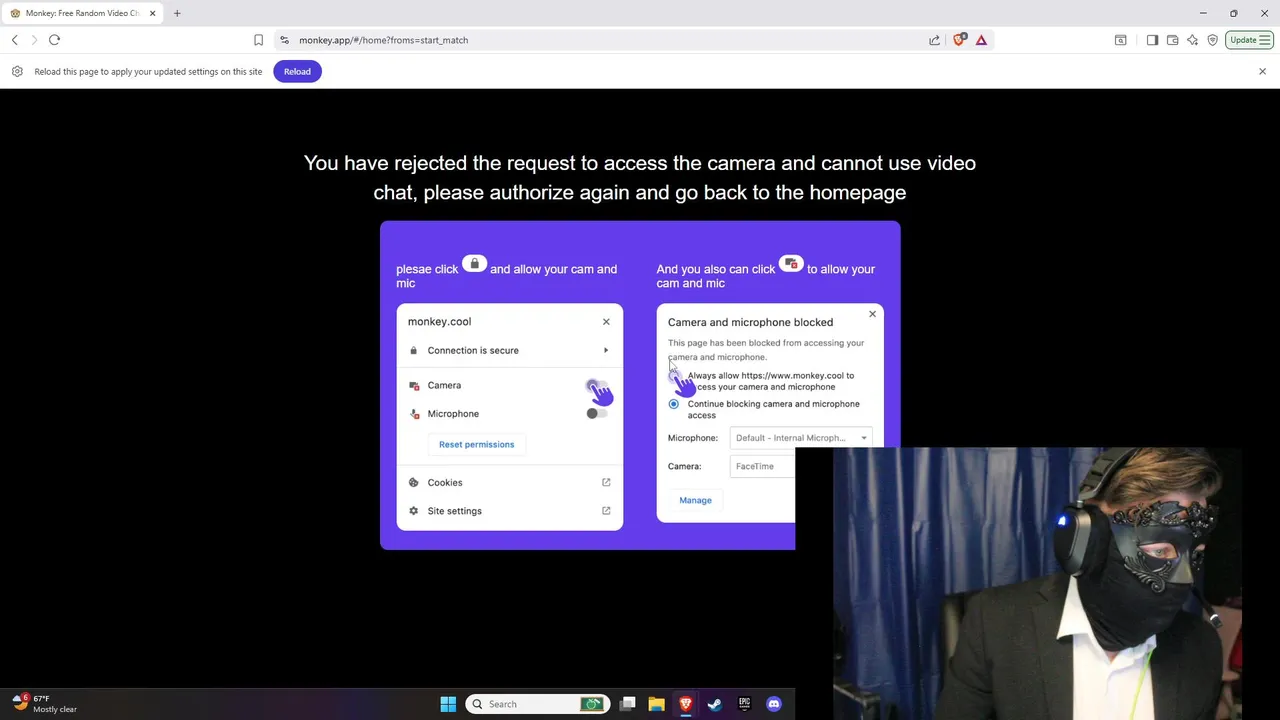Open tab search icon
This screenshot has width=1280, height=720.
coord(1120,40)
